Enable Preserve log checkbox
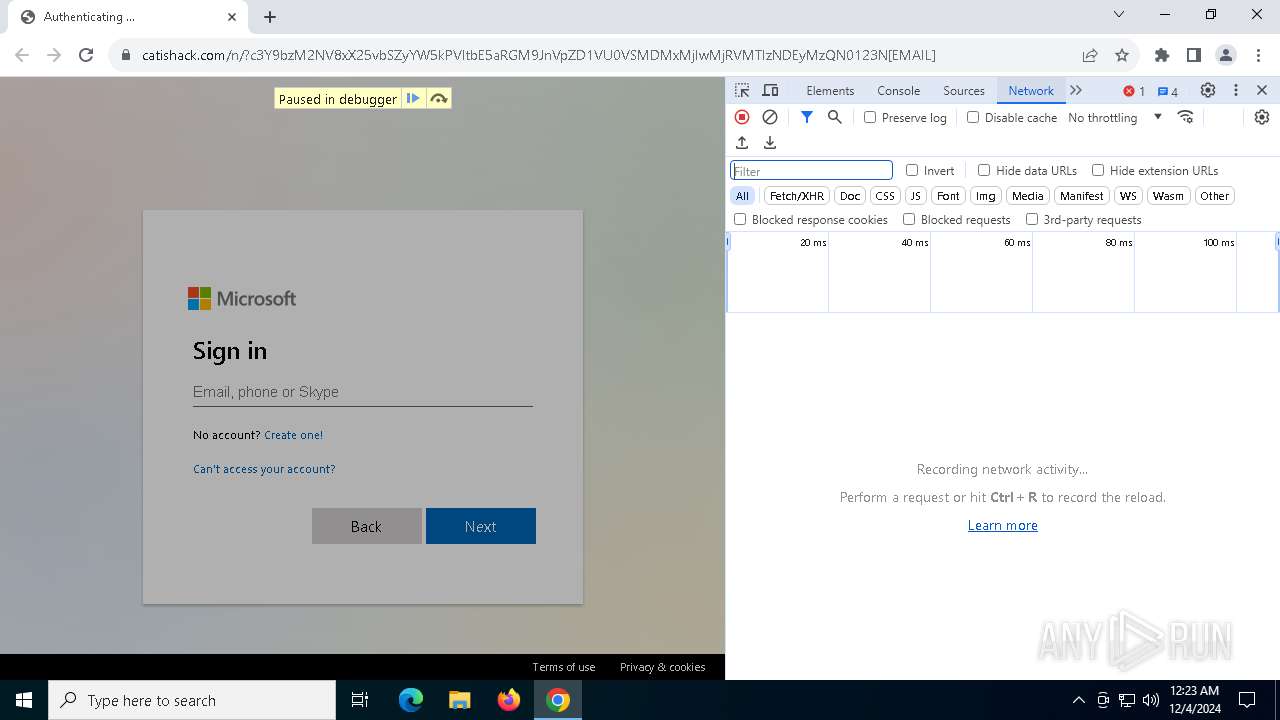 pyautogui.click(x=870, y=117)
